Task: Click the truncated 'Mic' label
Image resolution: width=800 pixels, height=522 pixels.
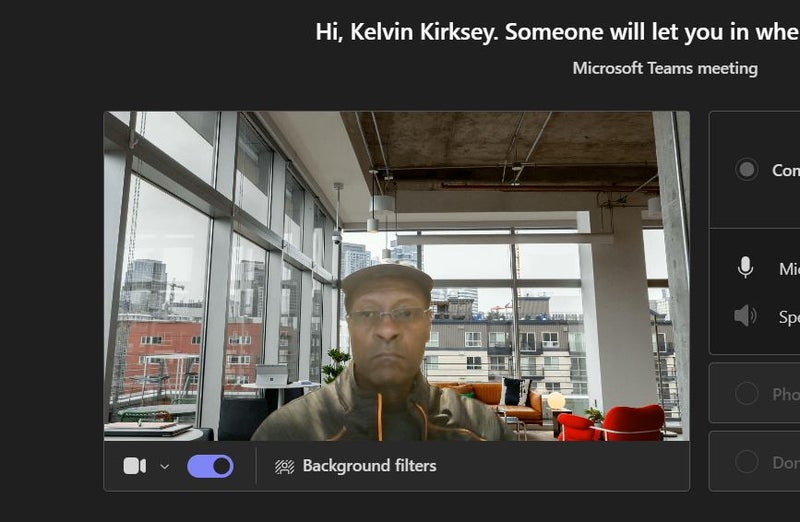Action: pos(788,269)
